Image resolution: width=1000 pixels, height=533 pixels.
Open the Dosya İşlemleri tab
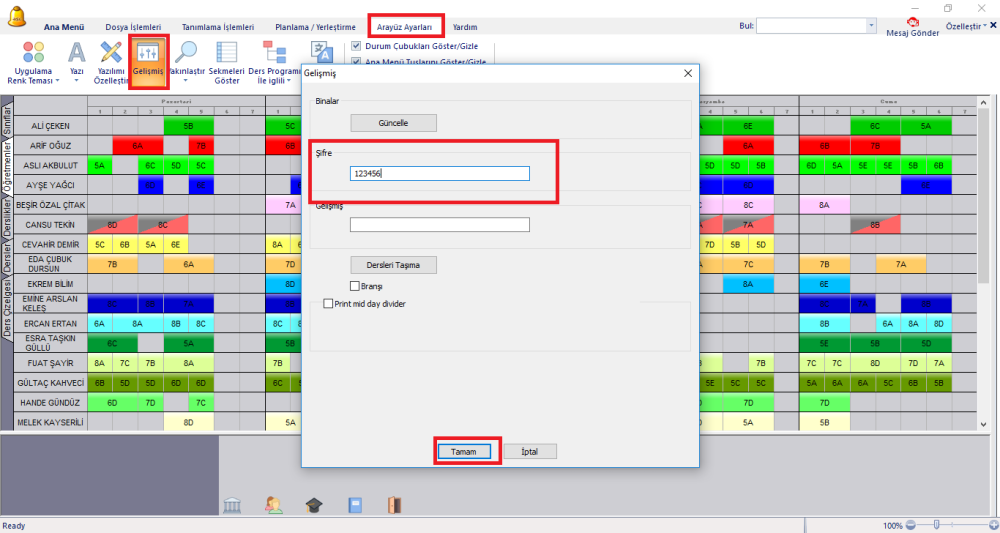pos(133,27)
